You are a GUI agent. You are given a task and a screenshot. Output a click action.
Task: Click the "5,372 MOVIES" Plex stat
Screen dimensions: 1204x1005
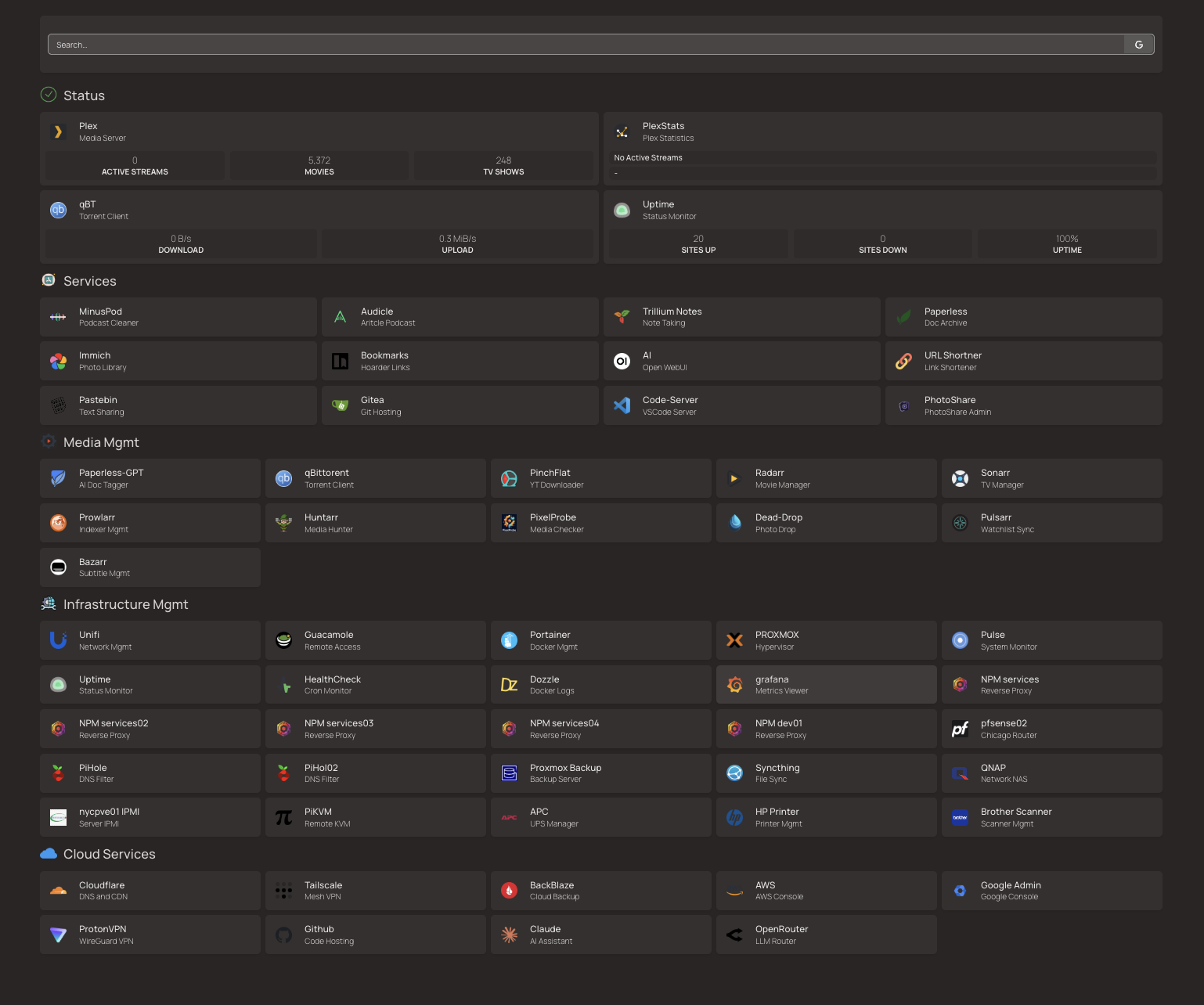319,166
